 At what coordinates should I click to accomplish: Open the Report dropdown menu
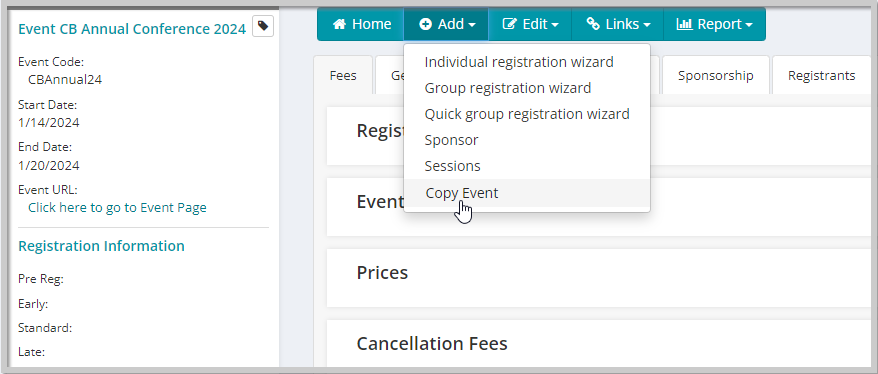pos(714,24)
